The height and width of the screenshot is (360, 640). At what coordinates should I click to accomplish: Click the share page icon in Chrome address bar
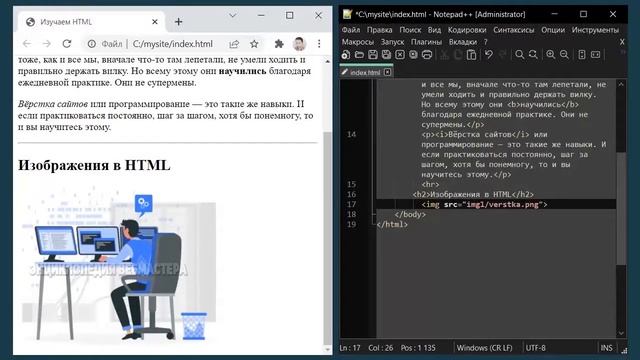[234, 44]
